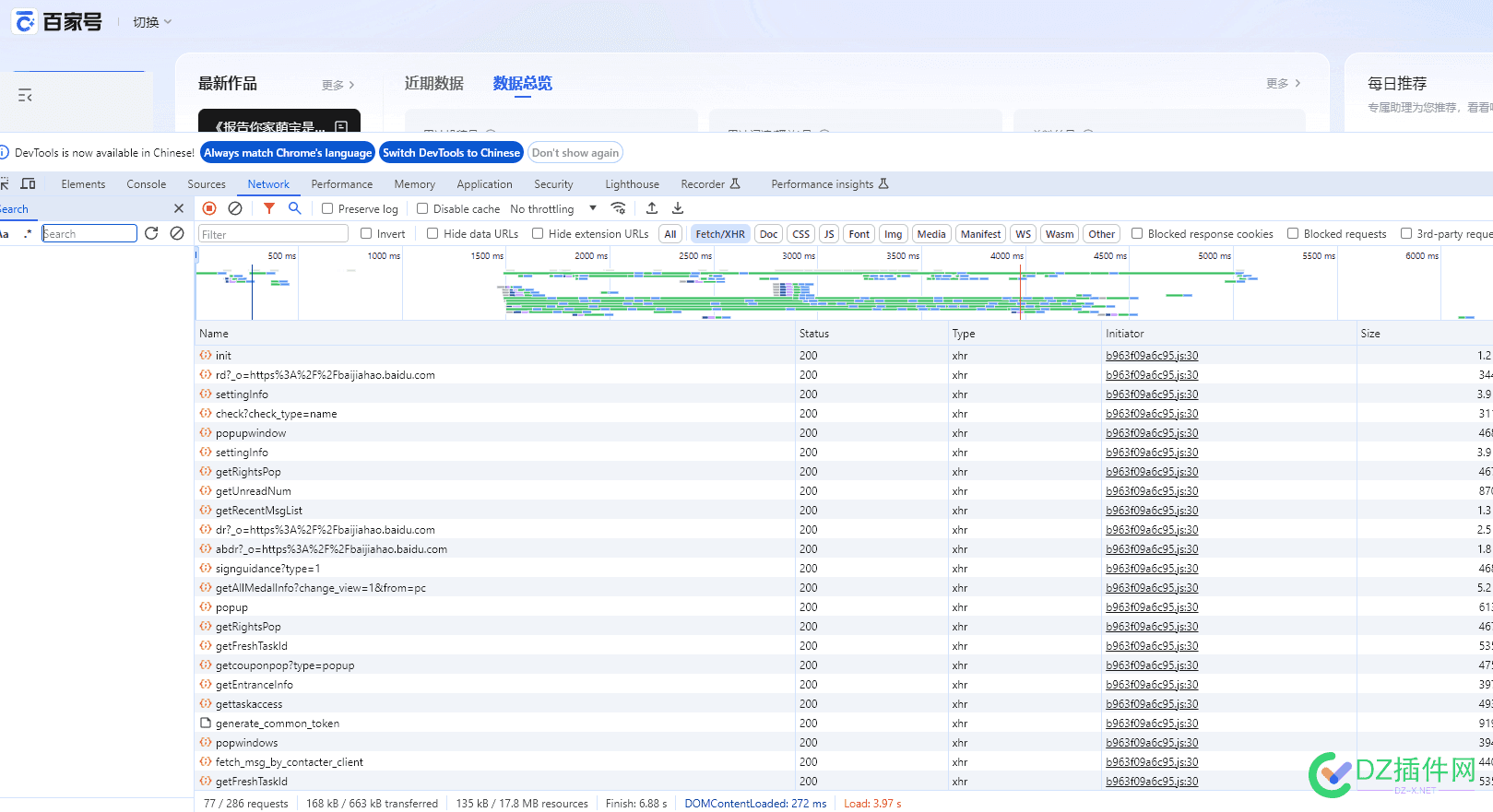Dismiss with Don't show again
This screenshot has width=1493, height=812.
[575, 152]
